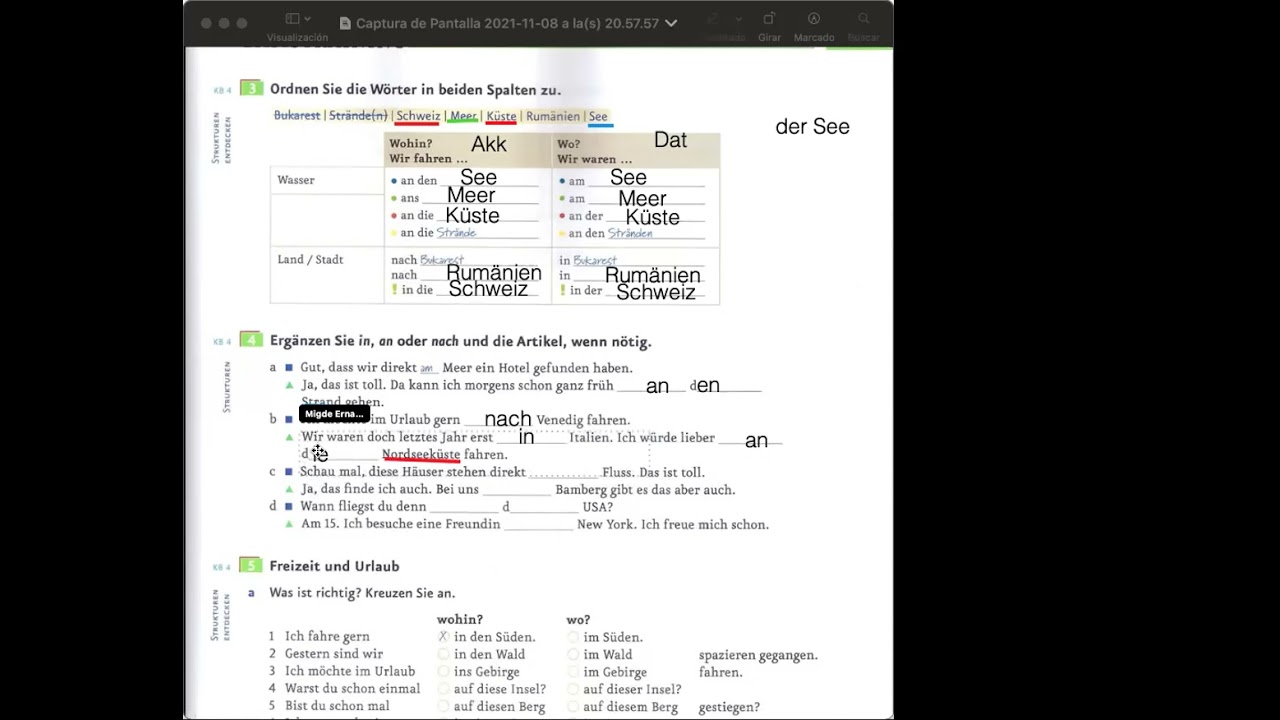This screenshot has width=1280, height=720.
Task: Click the heading 'Freizeit und Urlaub'
Action: click(334, 566)
